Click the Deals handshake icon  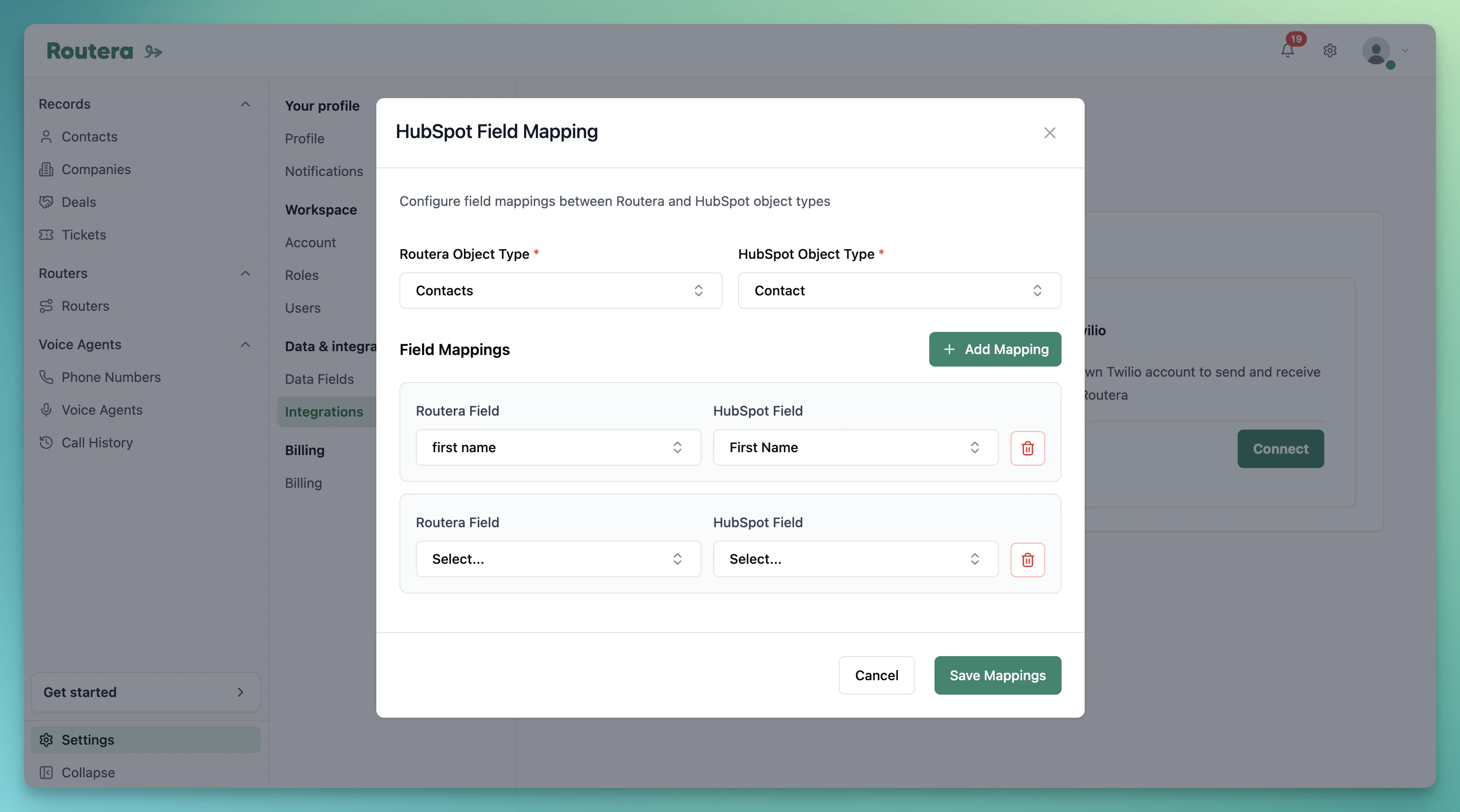point(47,202)
